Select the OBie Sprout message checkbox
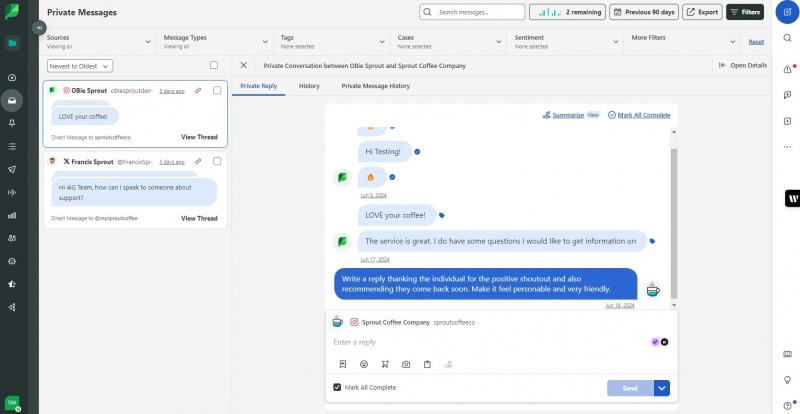This screenshot has width=800, height=414. click(217, 90)
